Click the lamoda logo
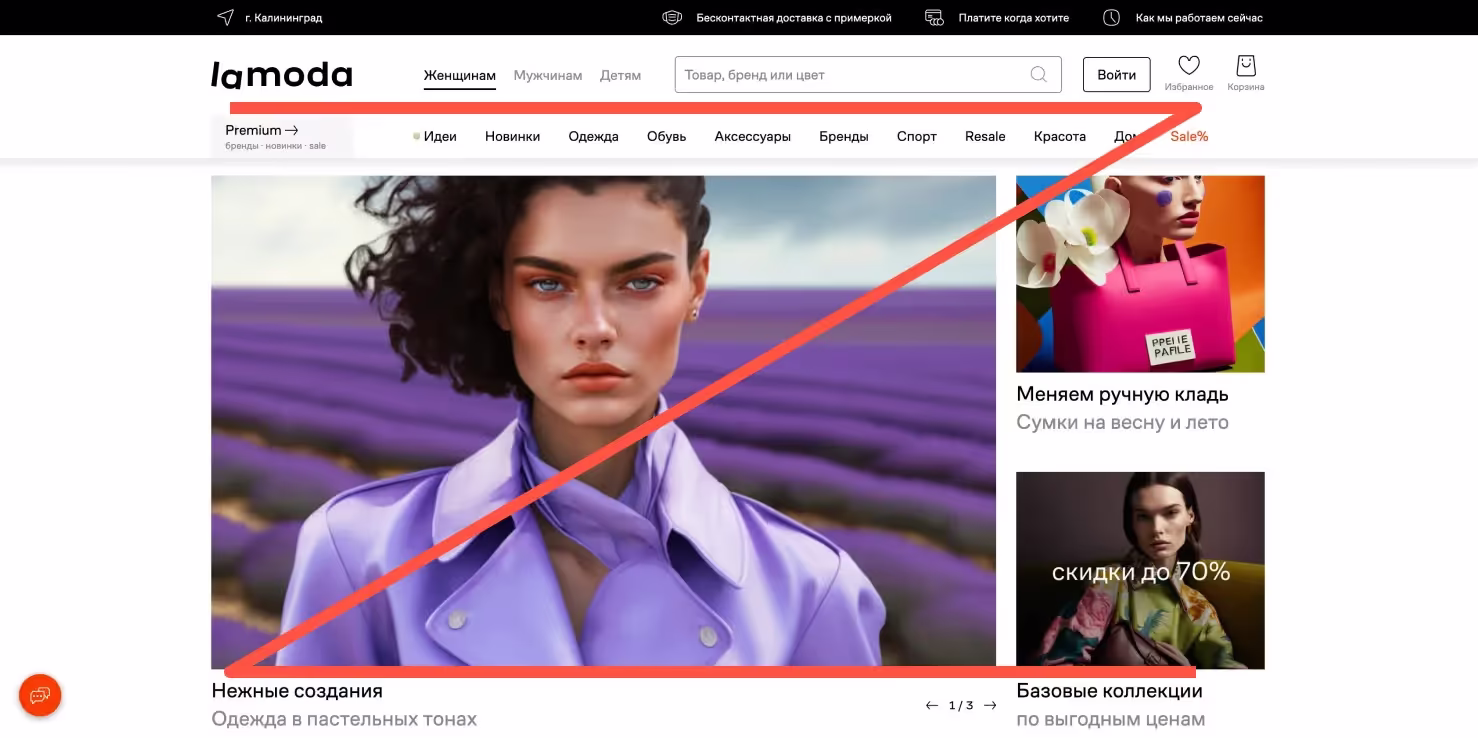The height and width of the screenshot is (738, 1478). pos(282,75)
